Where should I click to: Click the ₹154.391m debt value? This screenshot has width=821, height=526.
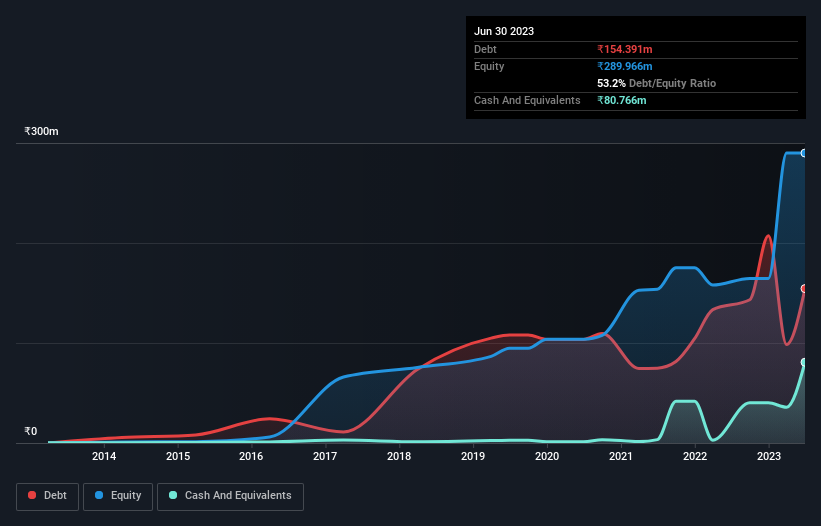click(625, 49)
